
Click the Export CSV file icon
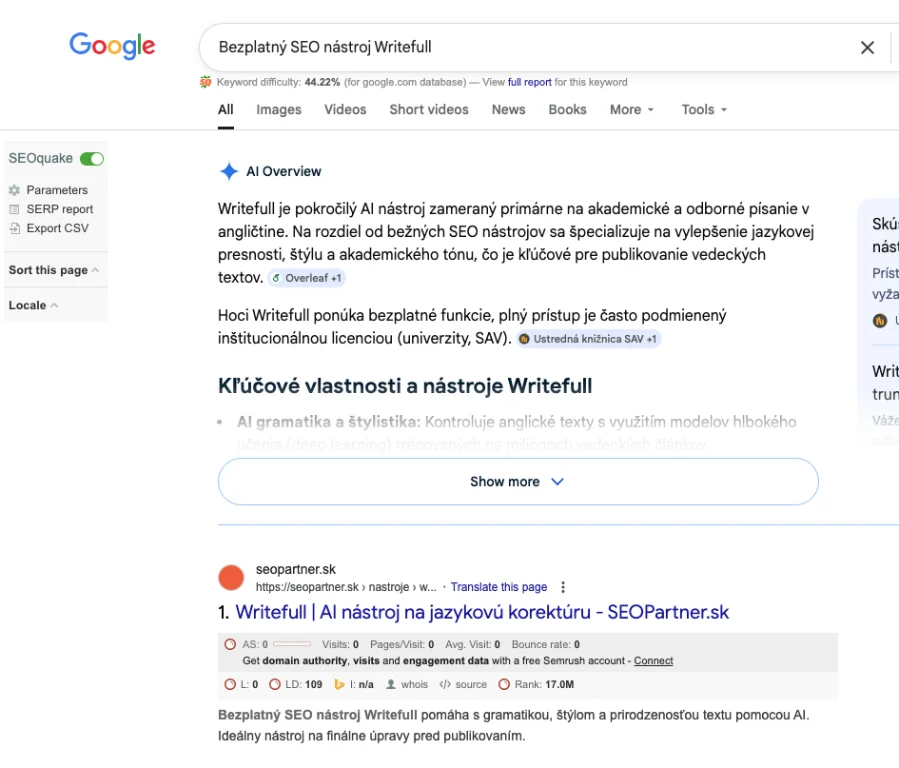(x=14, y=228)
